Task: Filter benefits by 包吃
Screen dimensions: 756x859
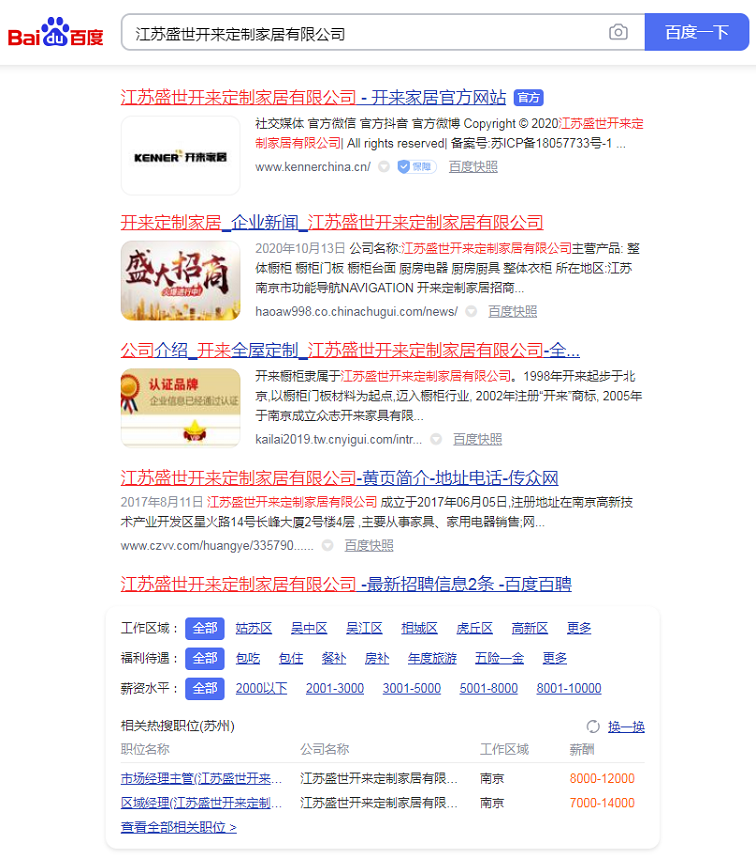Action: point(248,658)
